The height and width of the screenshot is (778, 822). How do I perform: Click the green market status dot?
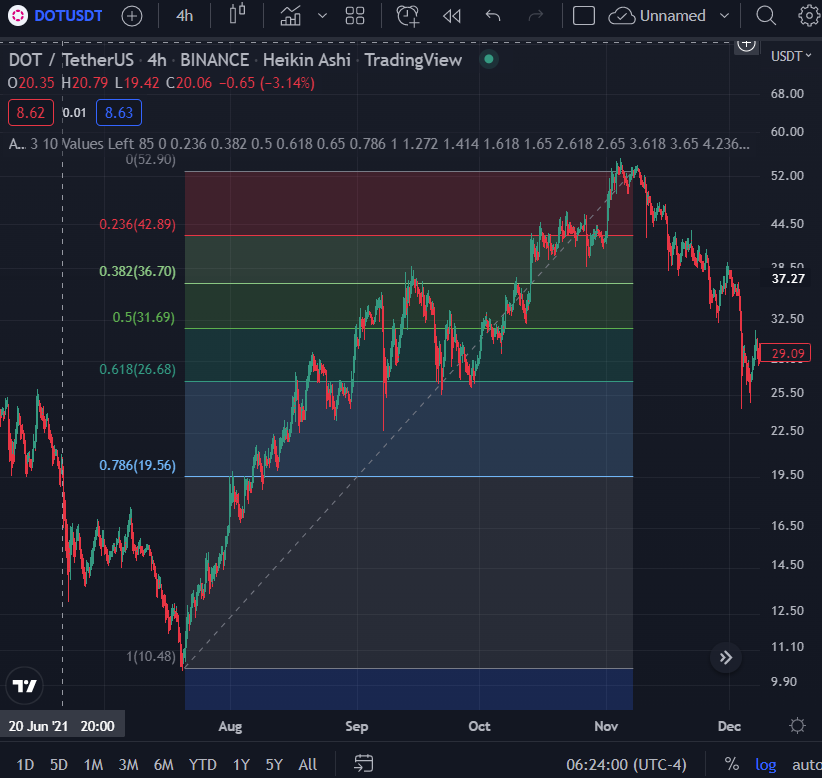(489, 59)
